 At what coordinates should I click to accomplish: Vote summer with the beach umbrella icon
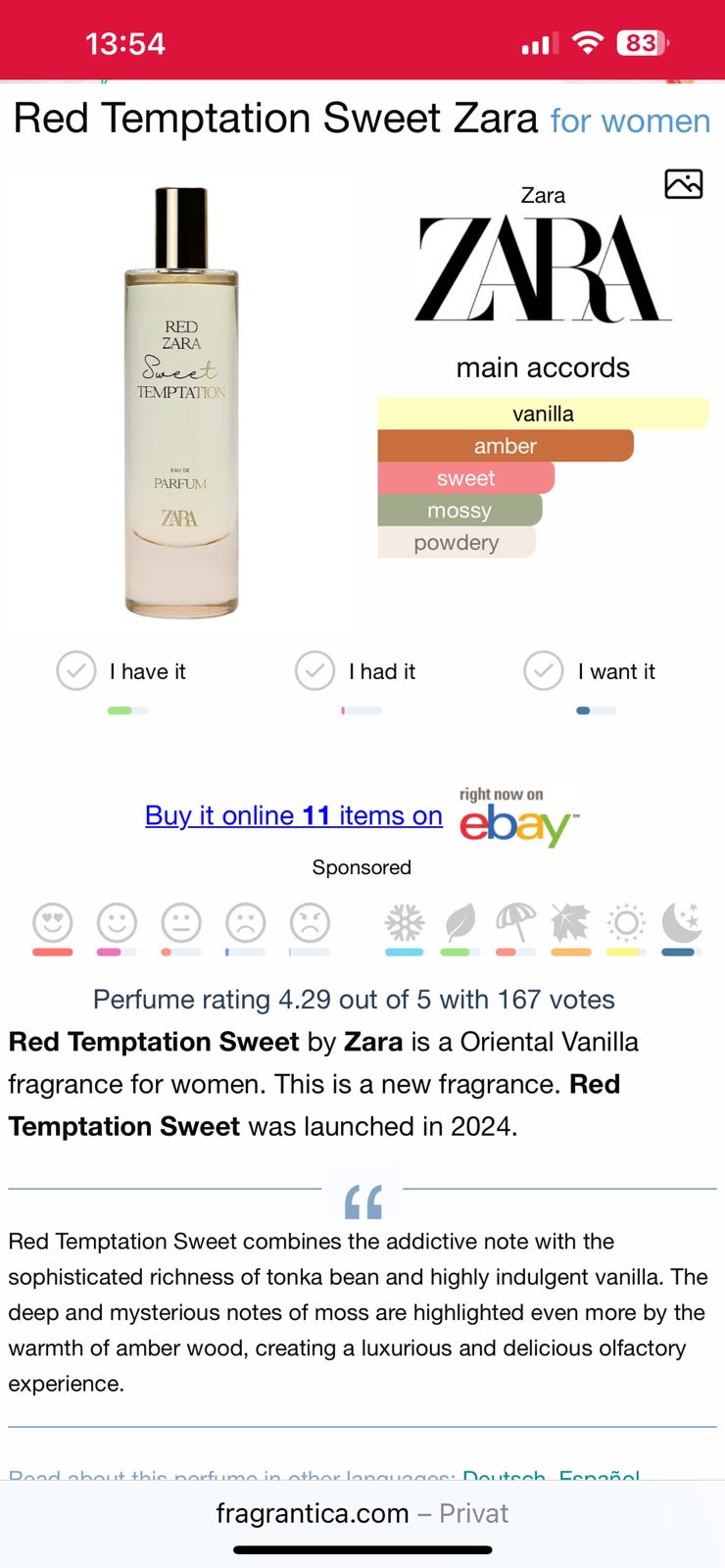515,922
